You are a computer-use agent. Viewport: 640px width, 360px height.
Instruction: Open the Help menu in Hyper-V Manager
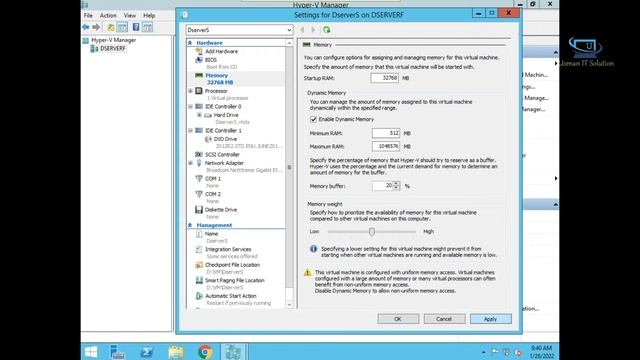point(149,16)
